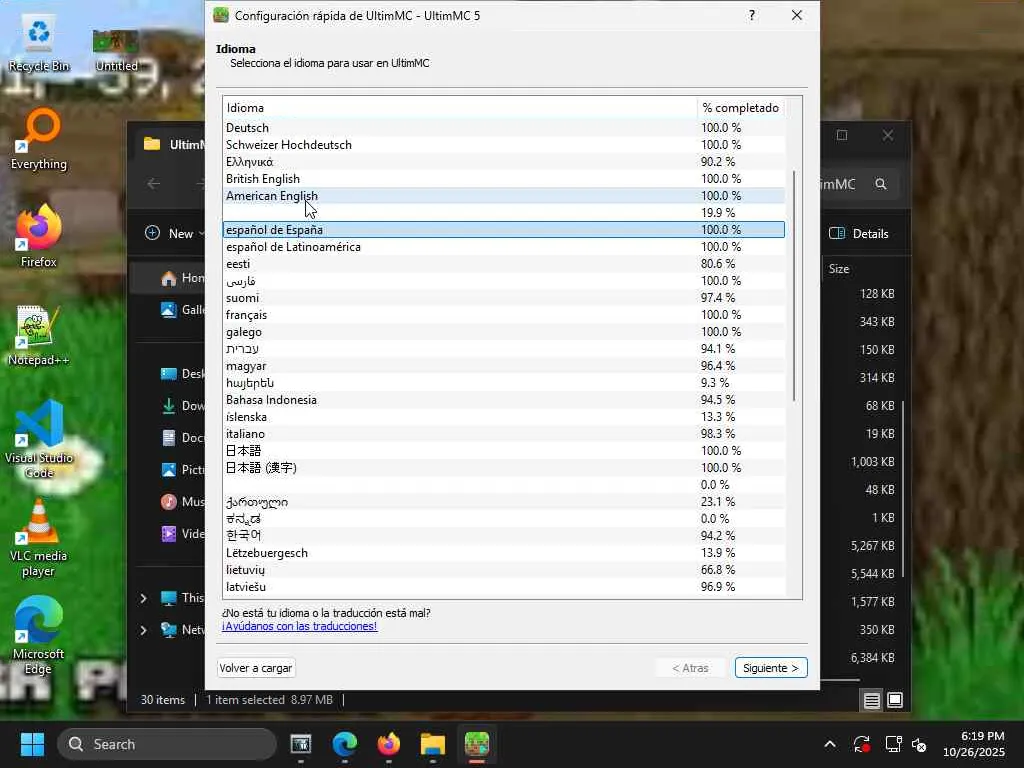The width and height of the screenshot is (1024, 768).
Task: Select Bahasa Indonesia language
Action: 504,399
